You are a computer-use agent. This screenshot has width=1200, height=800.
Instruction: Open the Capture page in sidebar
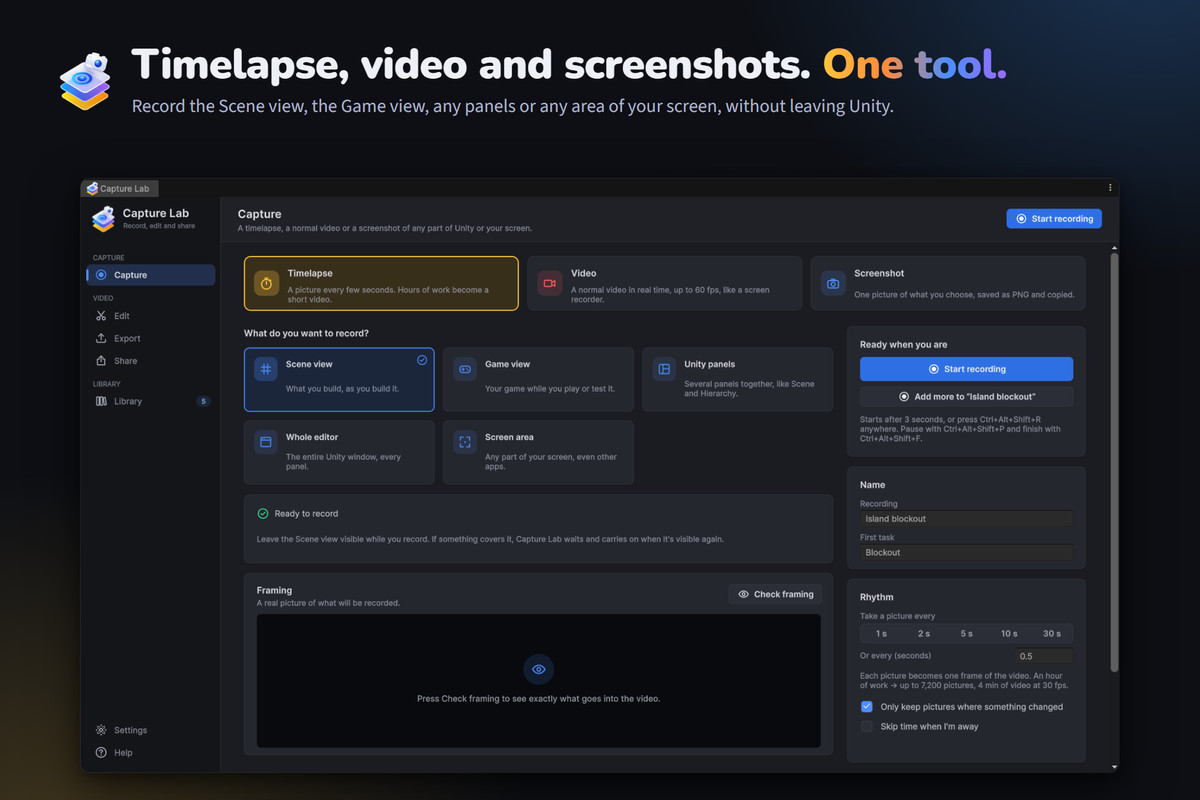click(151, 275)
